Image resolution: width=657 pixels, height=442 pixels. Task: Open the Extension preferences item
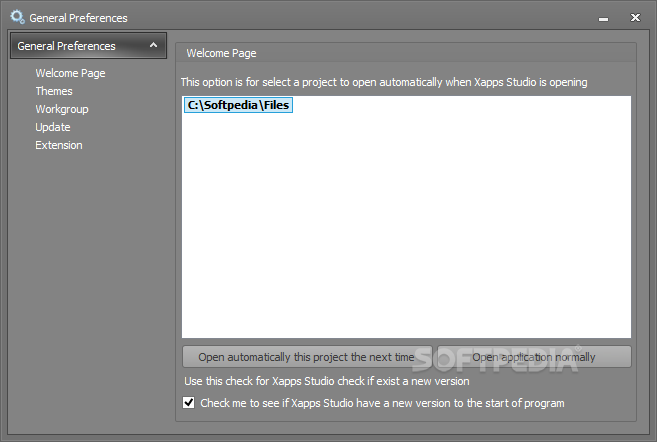(x=59, y=145)
